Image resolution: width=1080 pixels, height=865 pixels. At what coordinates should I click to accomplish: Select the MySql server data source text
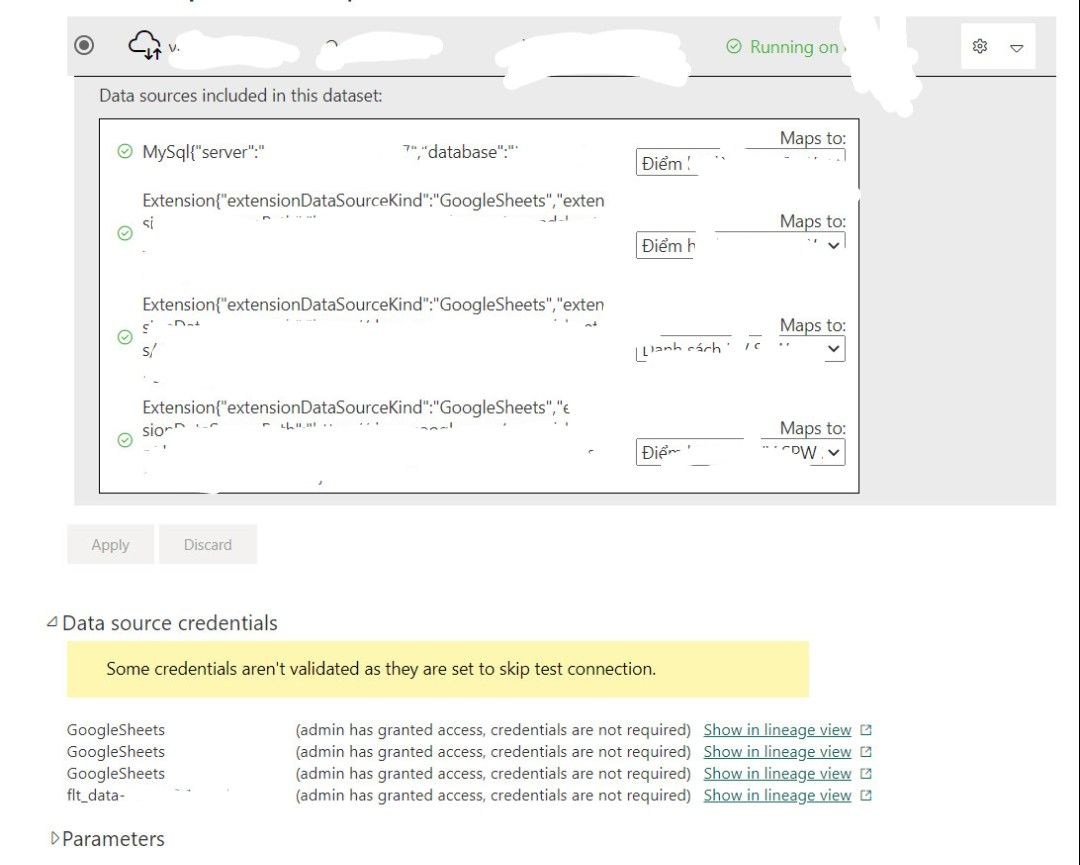(x=330, y=152)
